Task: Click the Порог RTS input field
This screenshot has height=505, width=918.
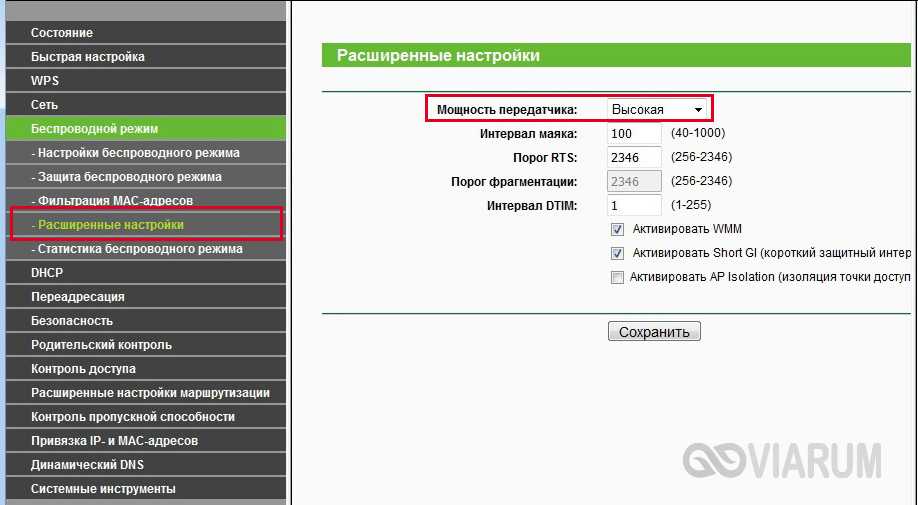Action: coord(634,157)
